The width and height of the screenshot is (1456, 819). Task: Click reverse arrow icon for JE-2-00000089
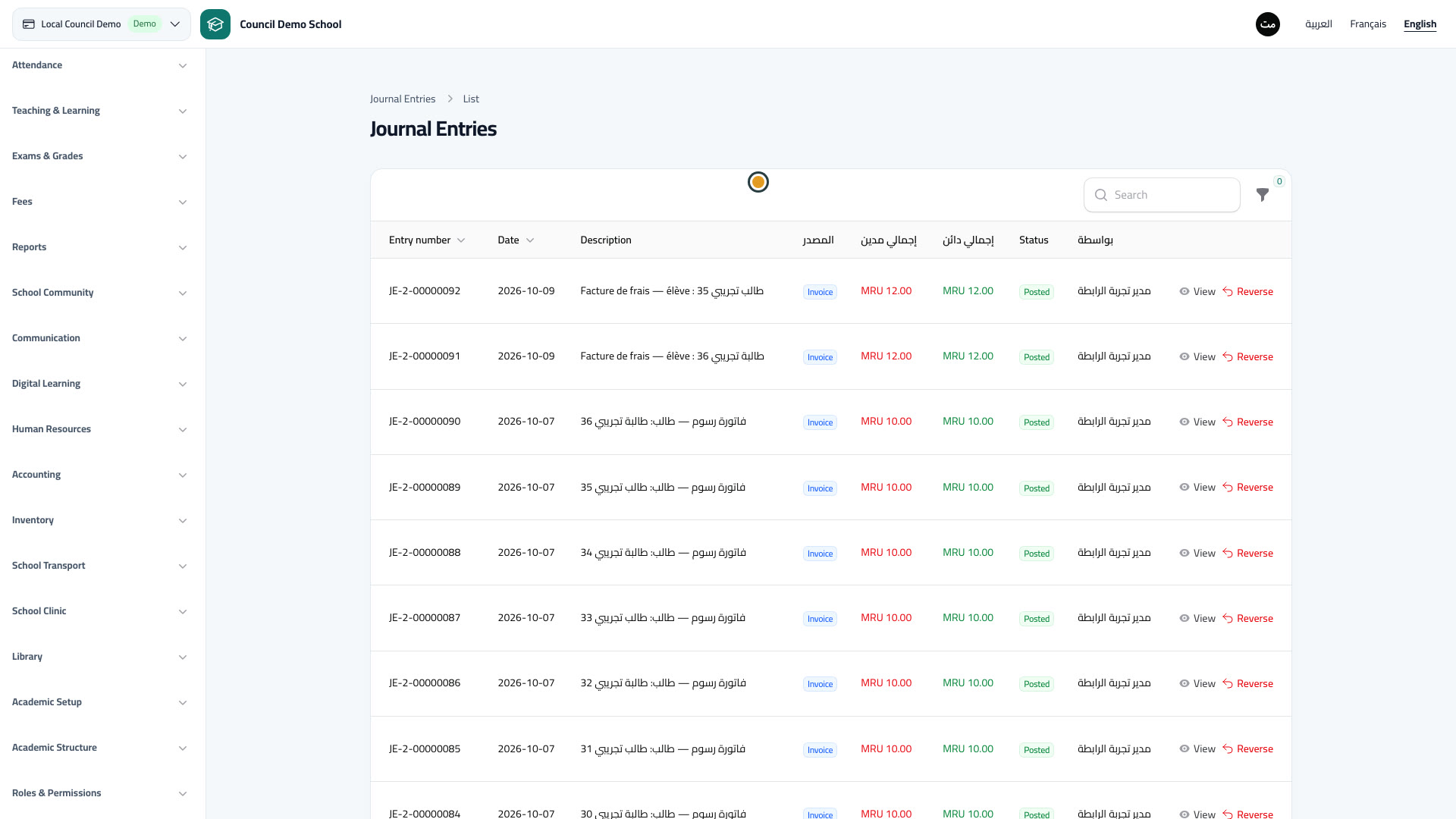pyautogui.click(x=1228, y=487)
